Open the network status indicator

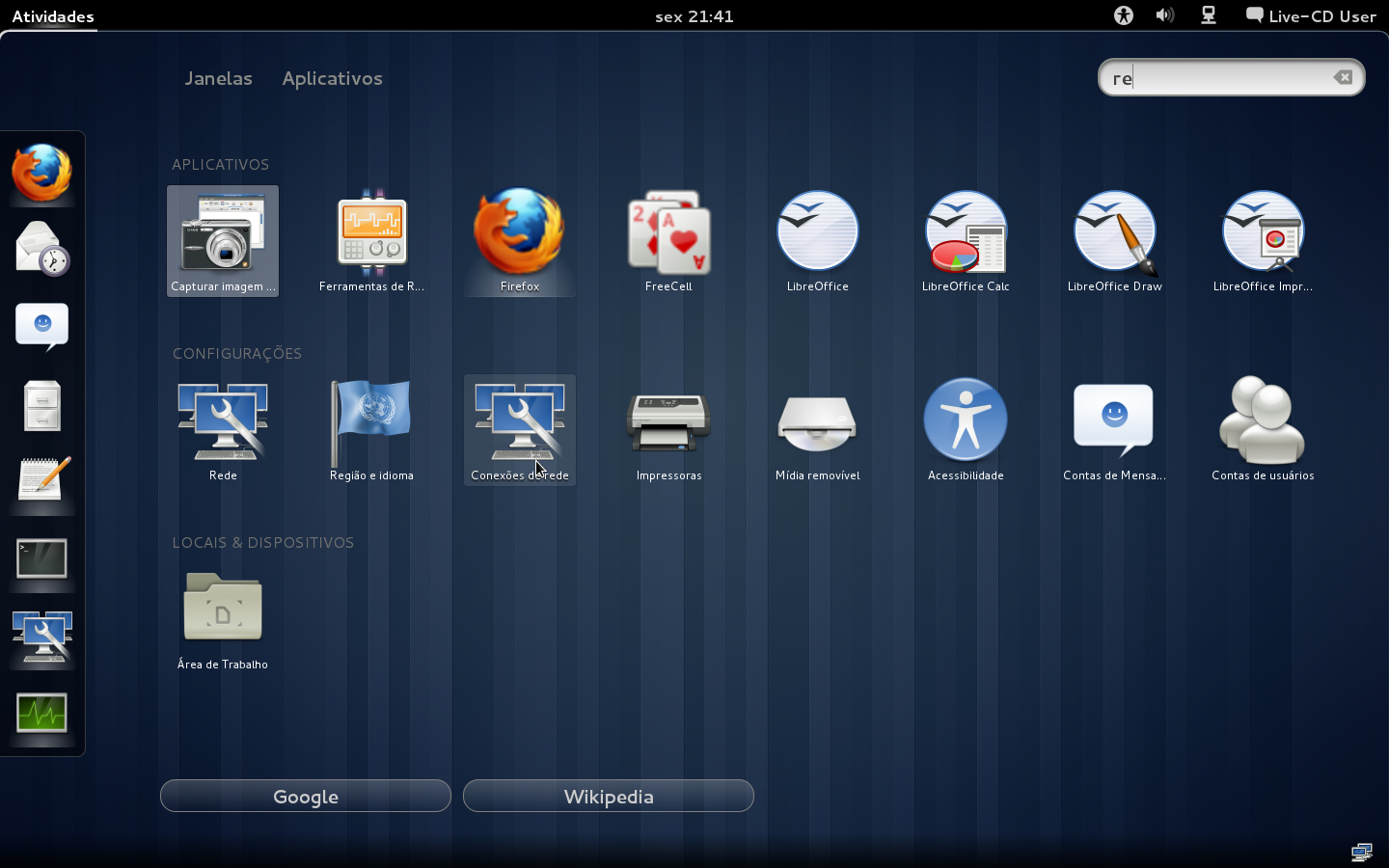click(x=1209, y=15)
